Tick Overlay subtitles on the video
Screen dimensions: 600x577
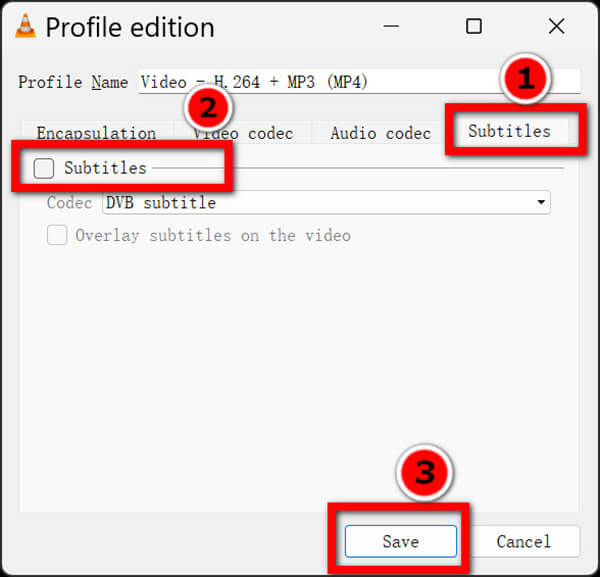[57, 235]
